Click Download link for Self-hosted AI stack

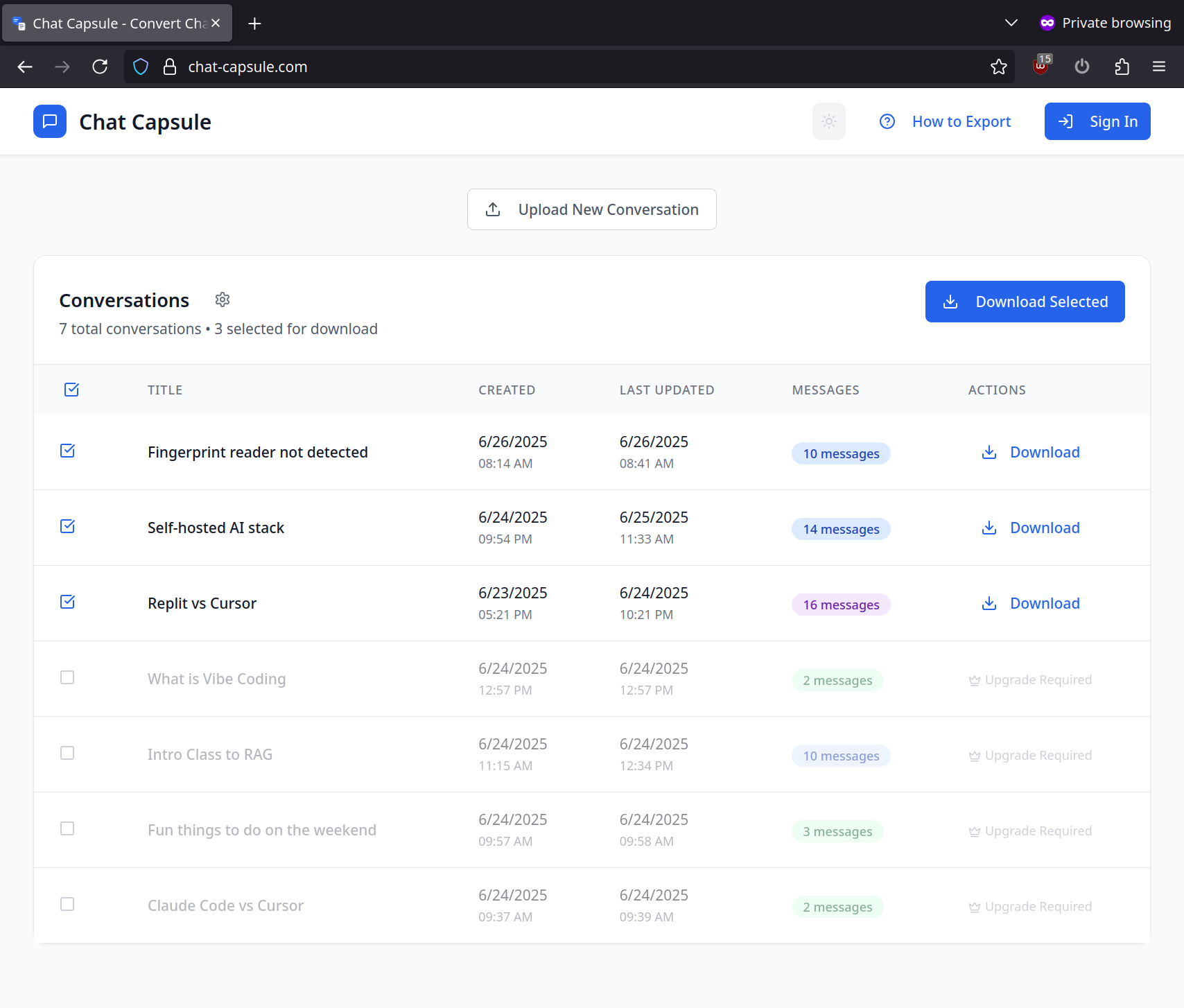1045,528
